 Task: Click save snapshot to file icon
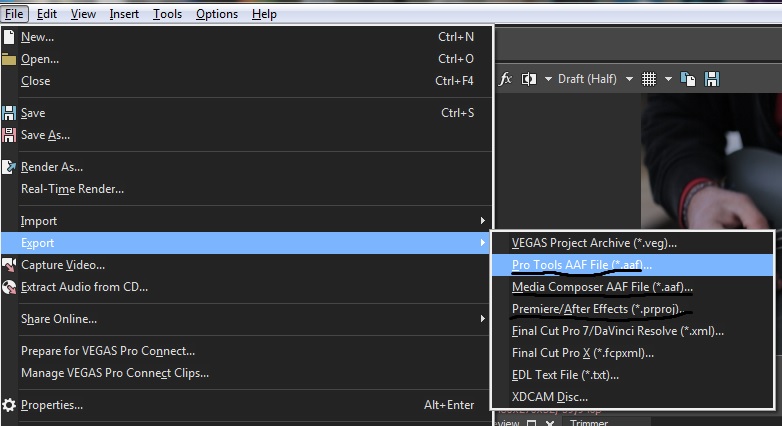712,79
